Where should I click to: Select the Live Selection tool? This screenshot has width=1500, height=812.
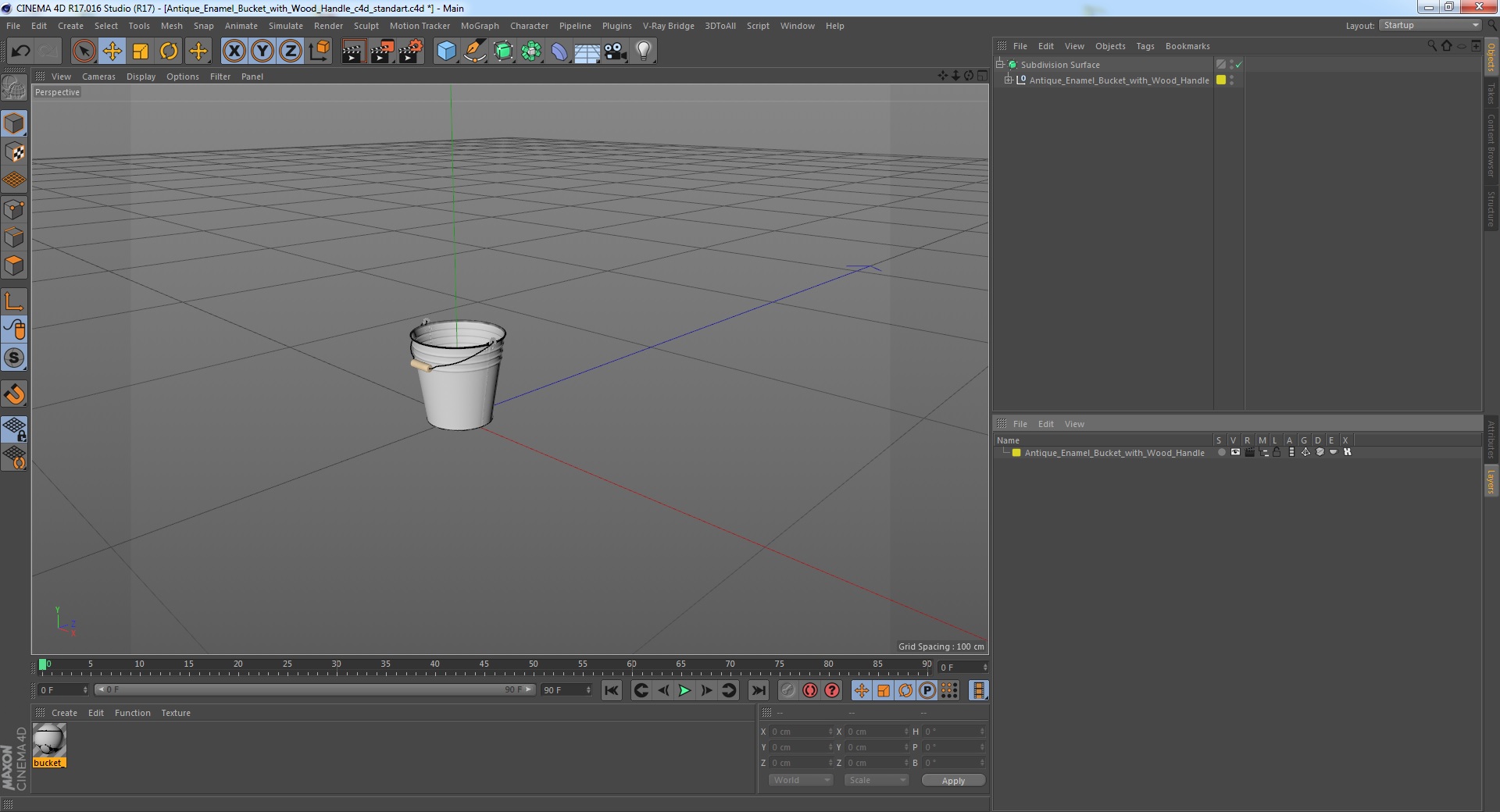(x=84, y=52)
